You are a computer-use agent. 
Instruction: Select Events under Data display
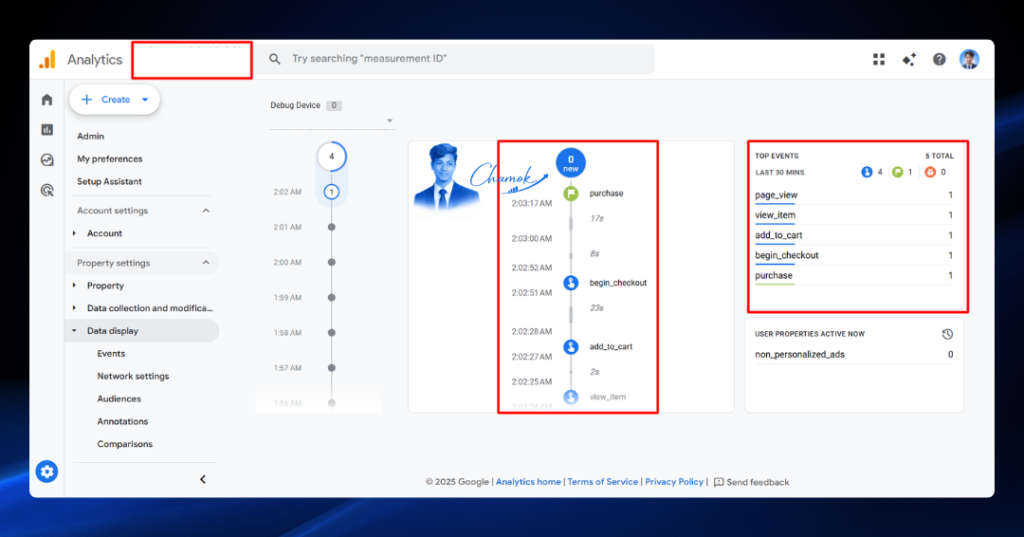111,353
